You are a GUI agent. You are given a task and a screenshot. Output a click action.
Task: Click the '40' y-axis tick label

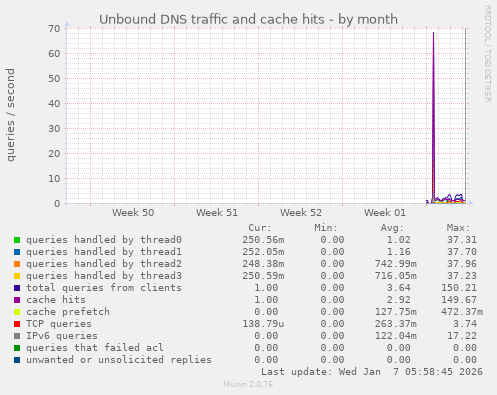tap(54, 103)
